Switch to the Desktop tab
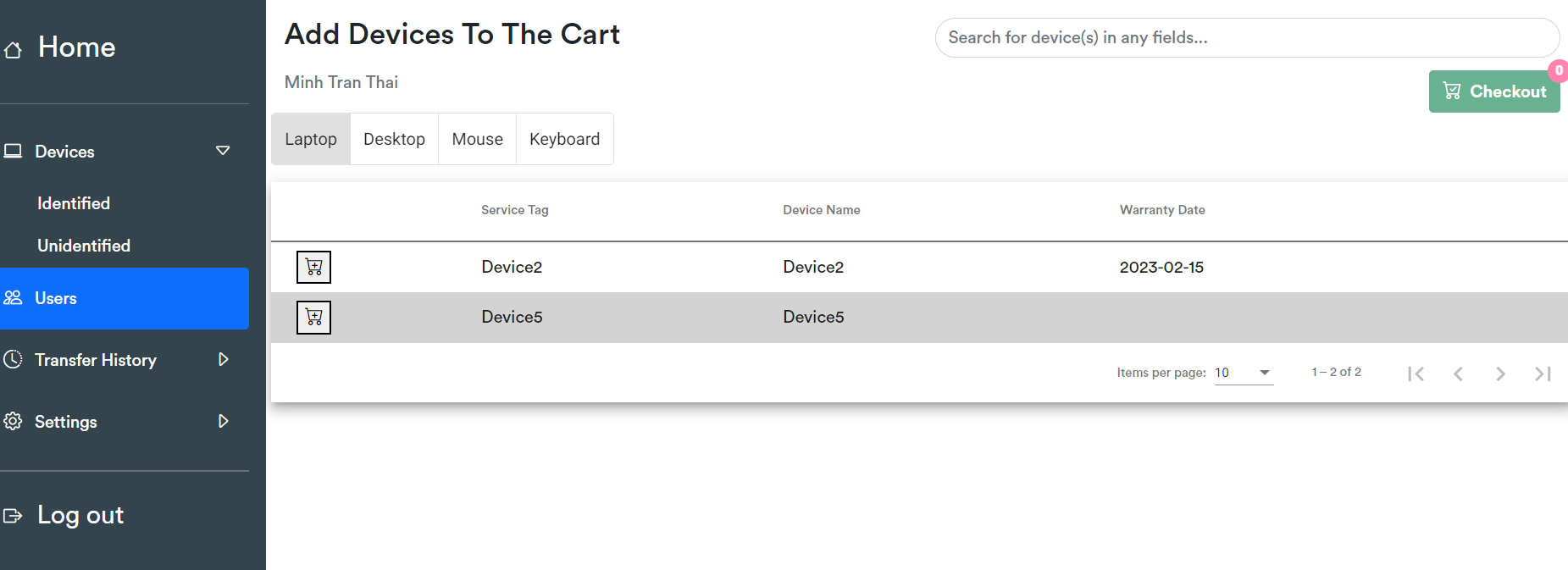The width and height of the screenshot is (1568, 570). pos(394,139)
